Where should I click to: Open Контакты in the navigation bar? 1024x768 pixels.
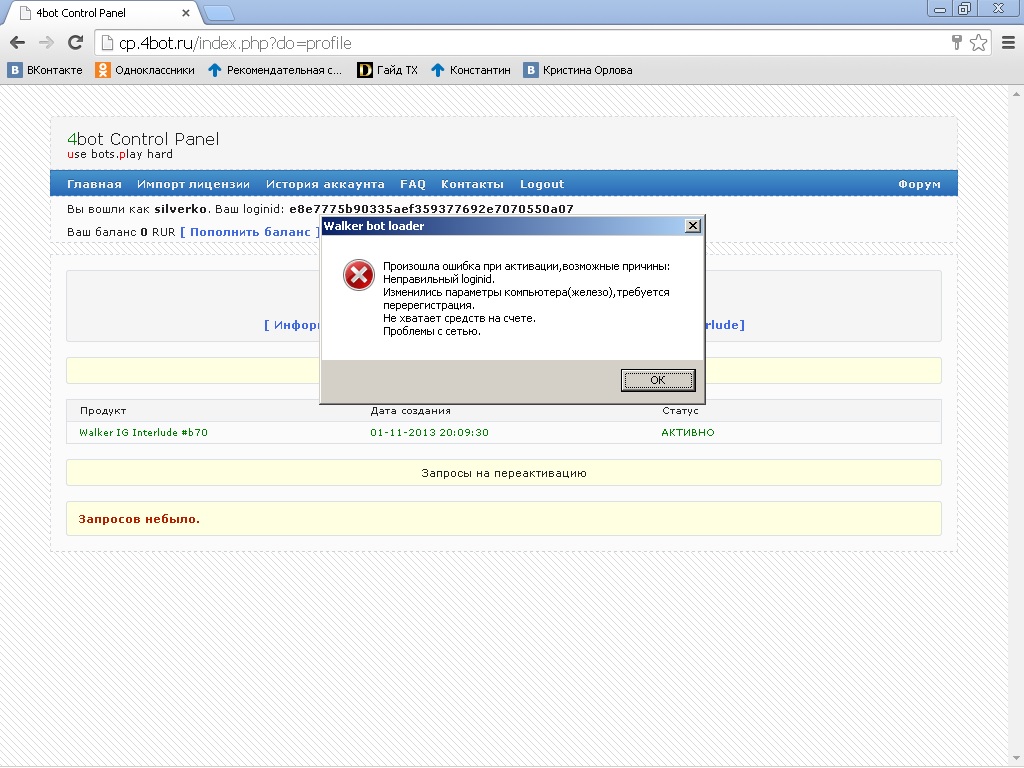pos(472,184)
